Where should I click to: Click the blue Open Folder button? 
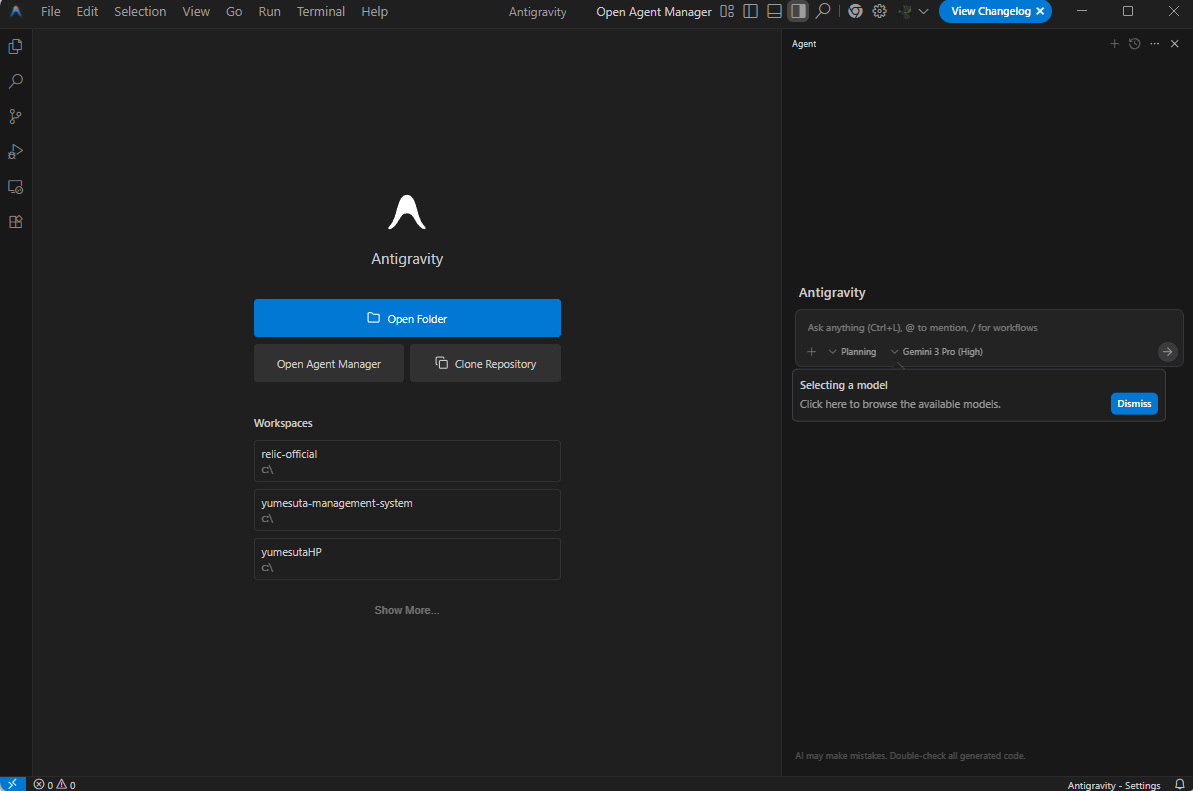[407, 318]
